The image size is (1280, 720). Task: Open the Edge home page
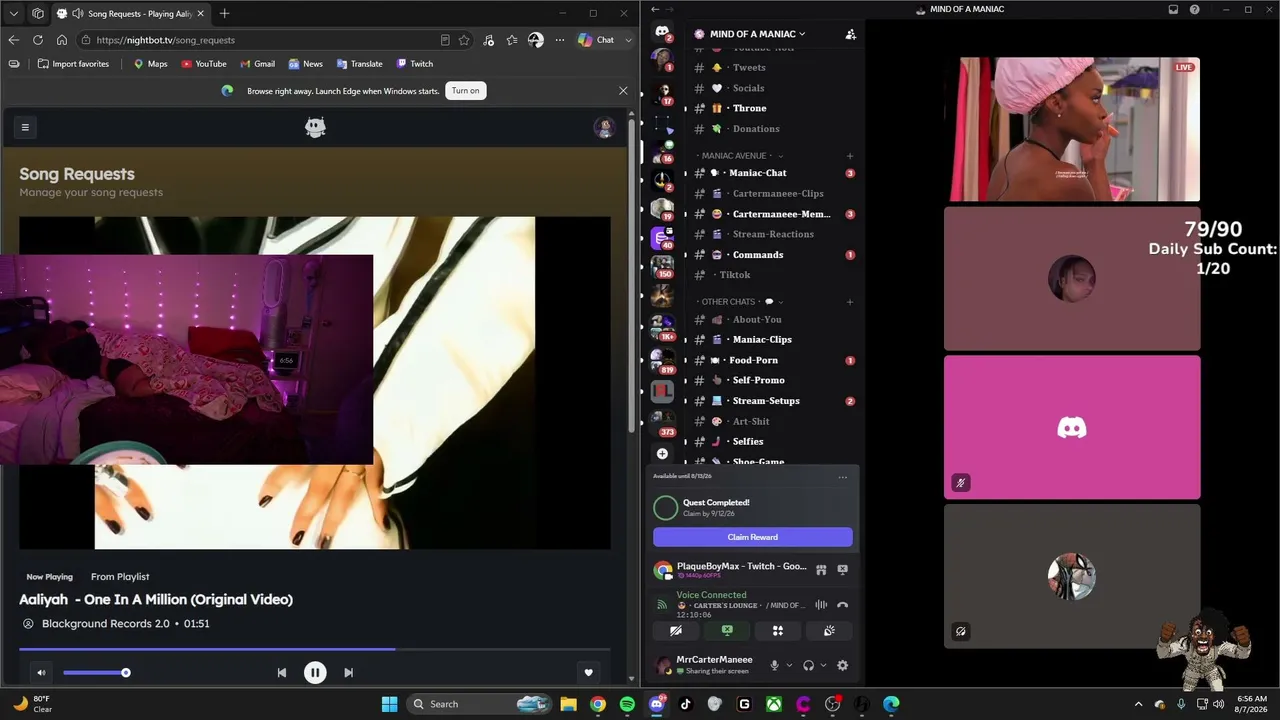point(62,40)
